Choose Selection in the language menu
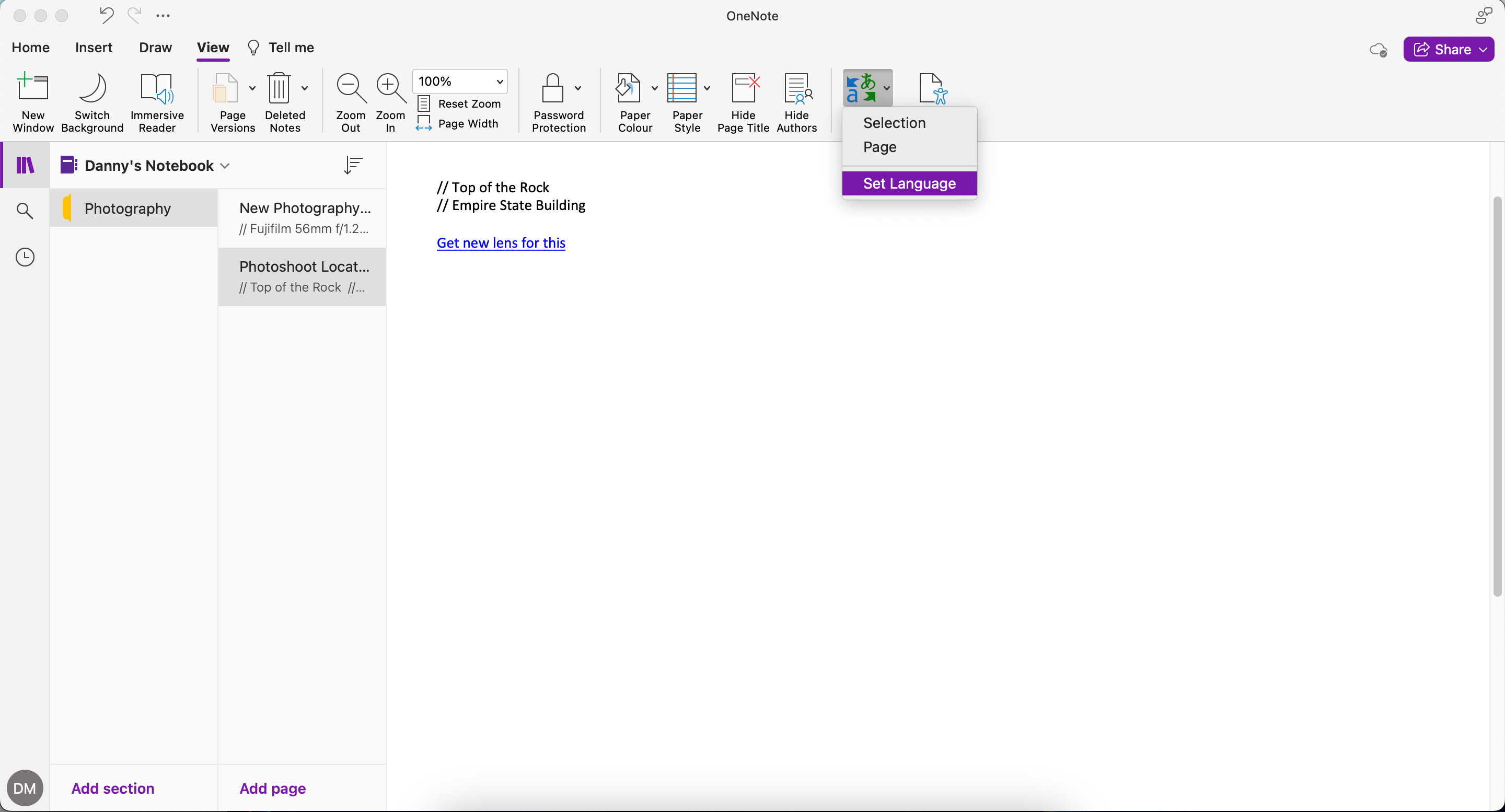Screen dimensions: 1505x812 point(894,123)
